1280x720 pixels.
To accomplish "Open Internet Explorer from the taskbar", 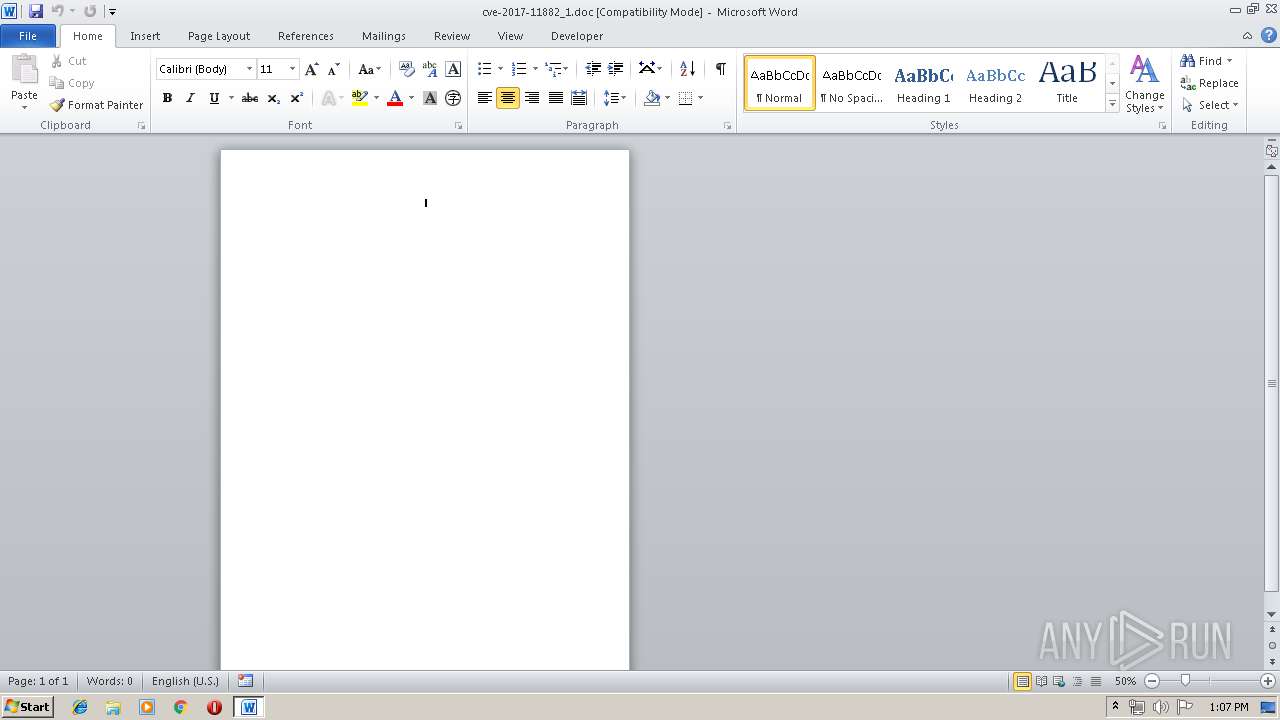I will [x=80, y=707].
